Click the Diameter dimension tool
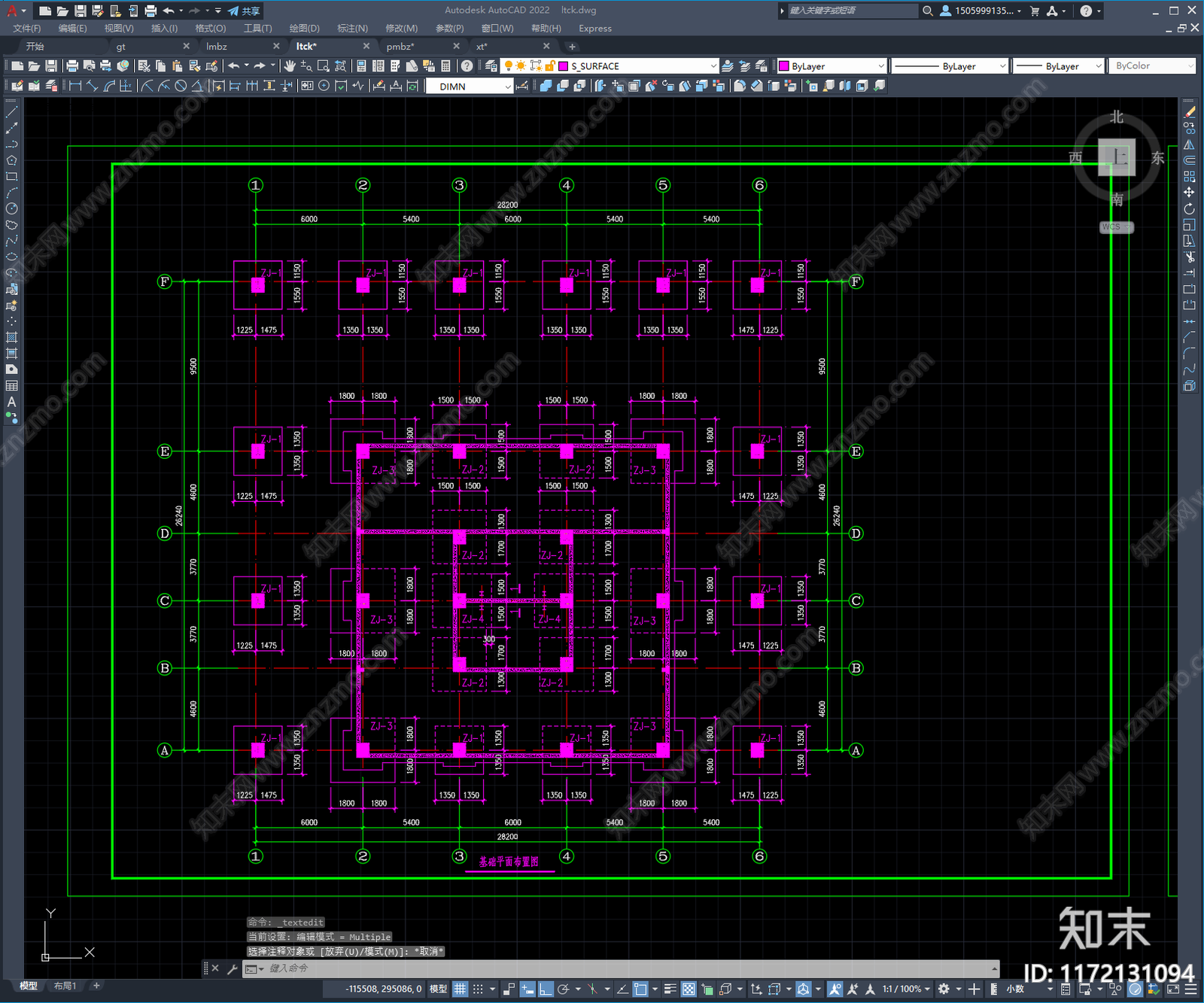 coord(181,86)
